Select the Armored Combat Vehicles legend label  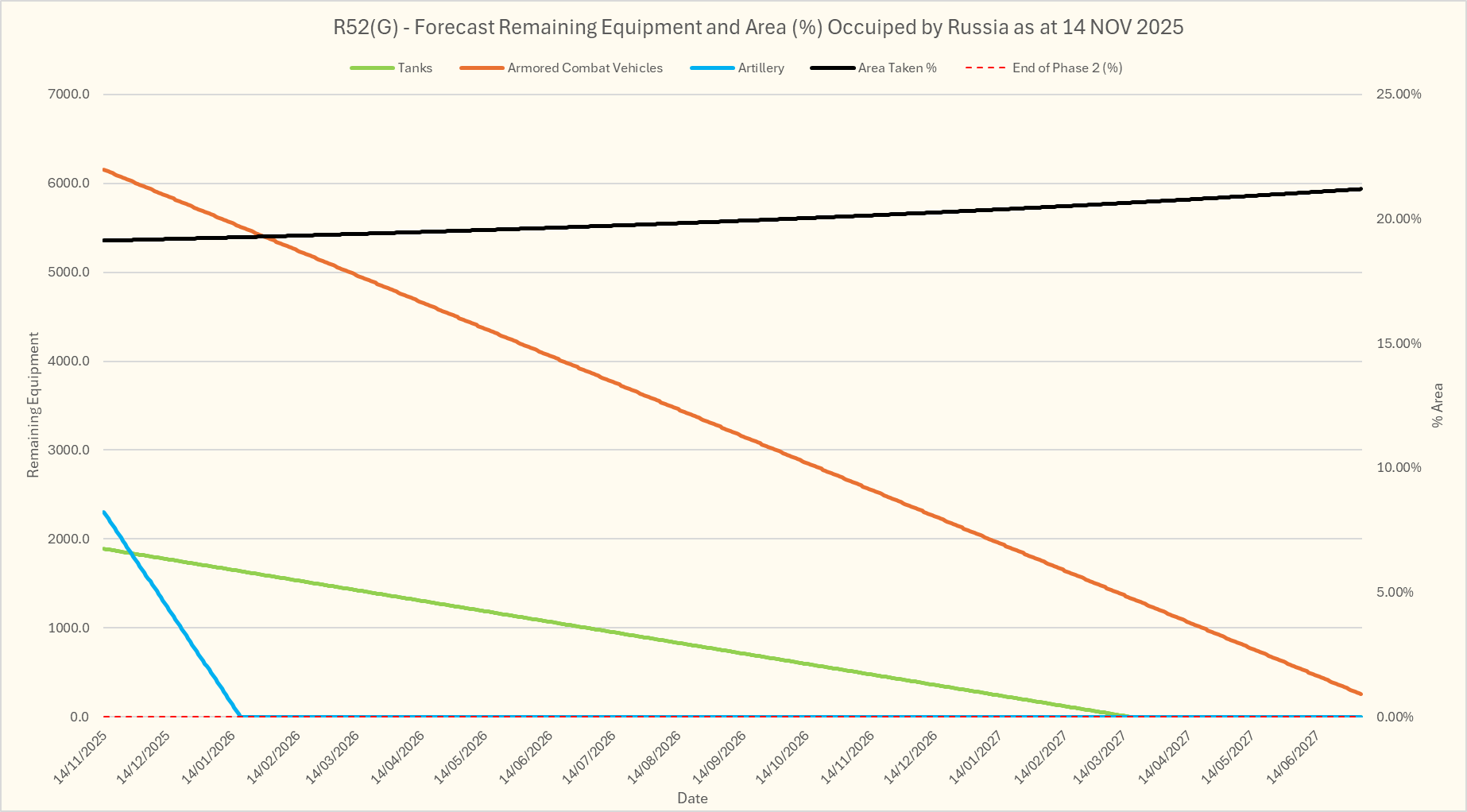585,68
